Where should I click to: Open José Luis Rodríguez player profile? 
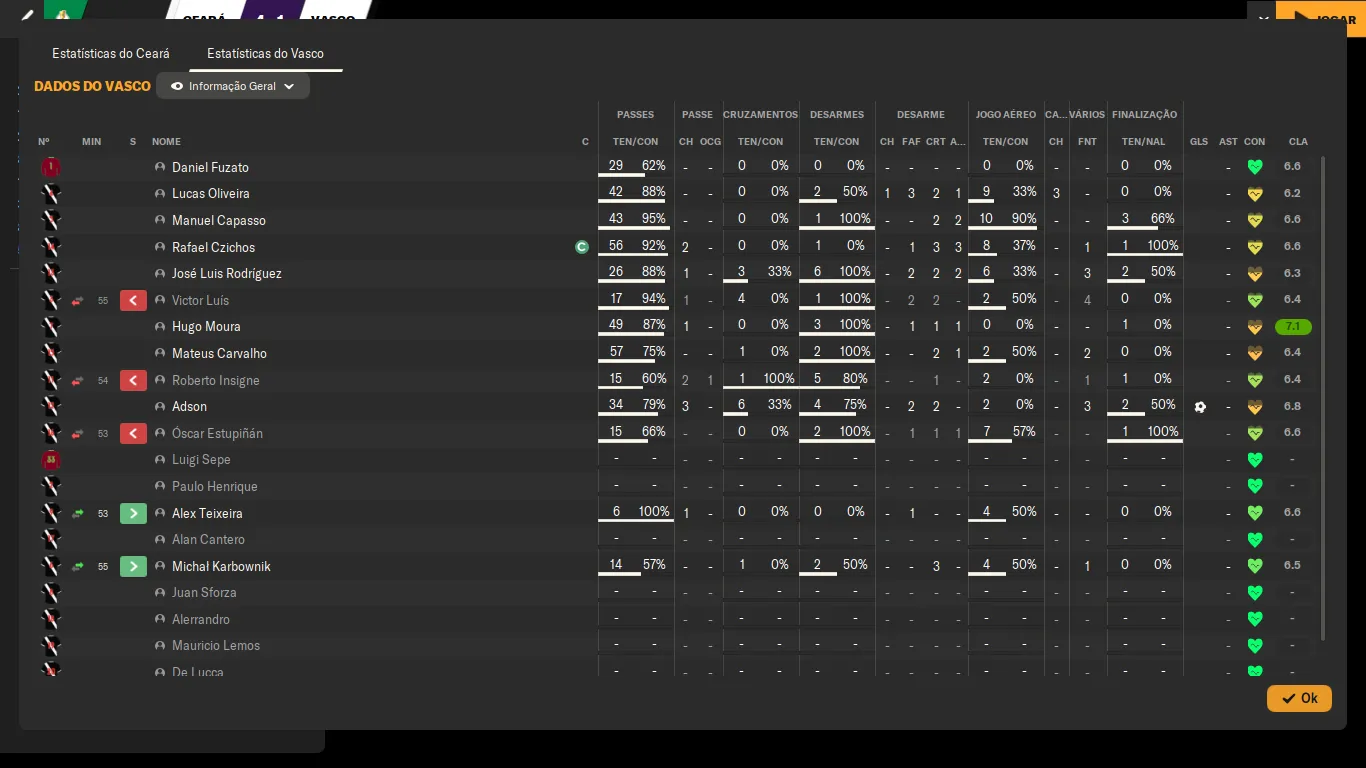[227, 273]
